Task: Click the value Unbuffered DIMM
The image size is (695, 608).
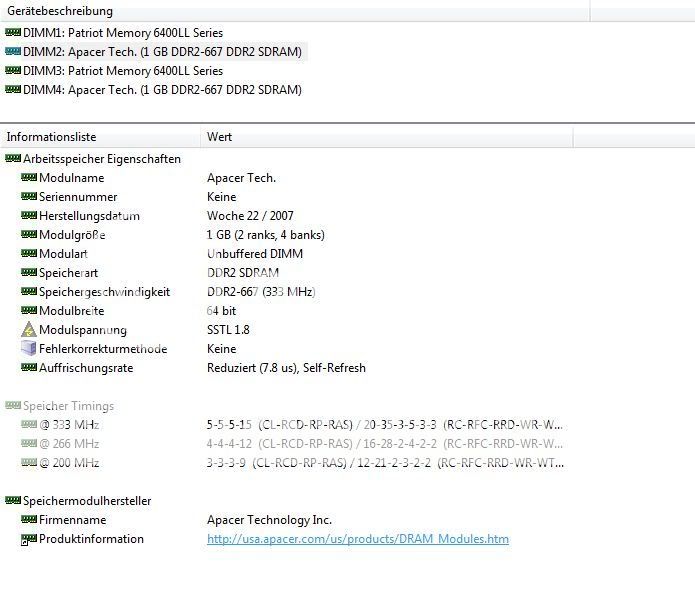Action: (255, 254)
